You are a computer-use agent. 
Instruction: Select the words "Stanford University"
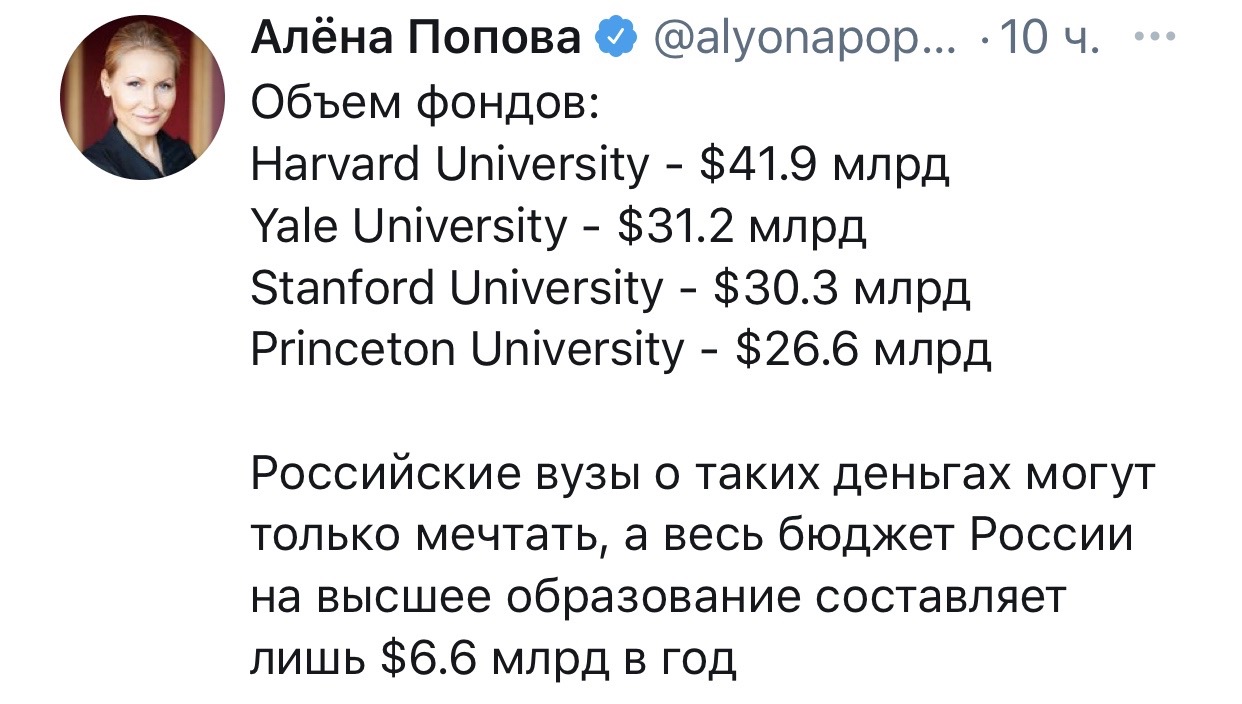click(x=455, y=290)
